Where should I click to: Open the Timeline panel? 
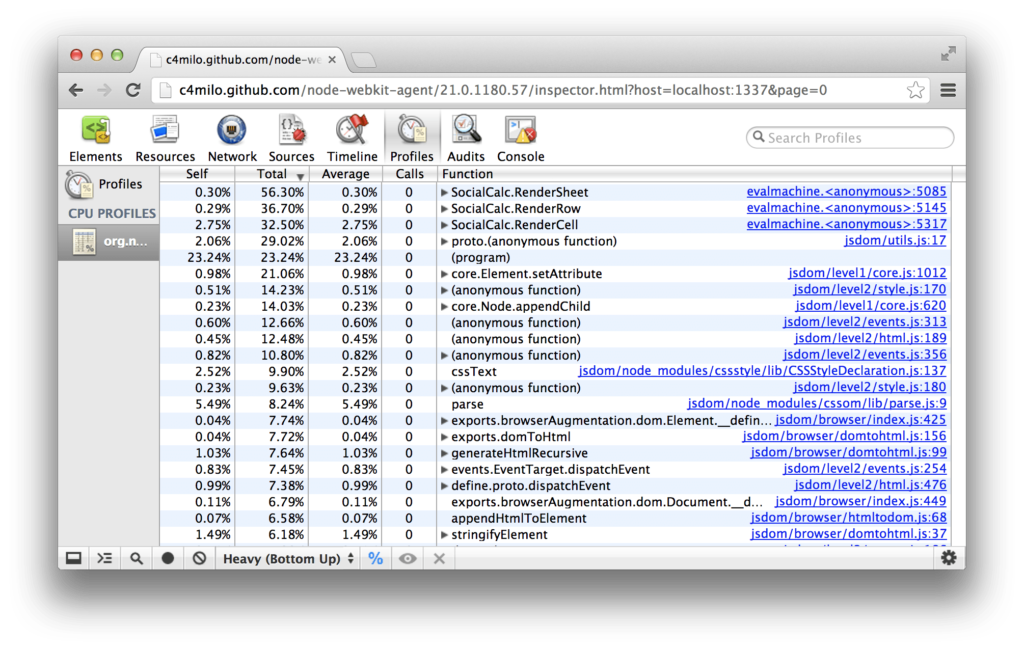pyautogui.click(x=352, y=137)
